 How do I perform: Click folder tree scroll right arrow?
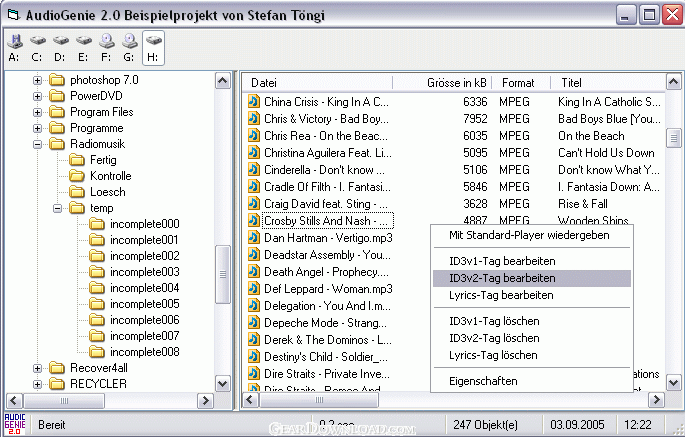[x=204, y=400]
